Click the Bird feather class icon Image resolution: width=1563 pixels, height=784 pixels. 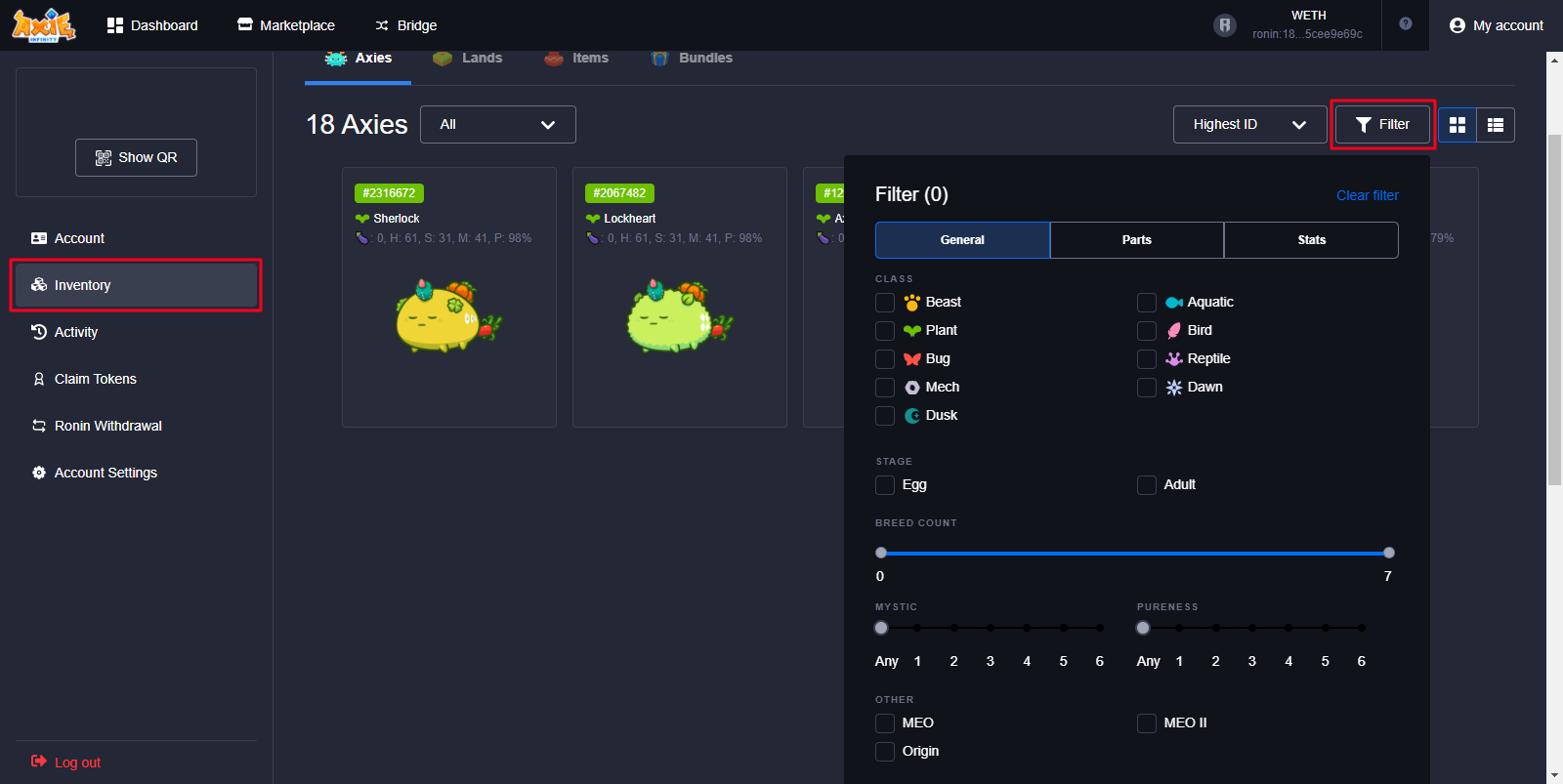[1174, 331]
